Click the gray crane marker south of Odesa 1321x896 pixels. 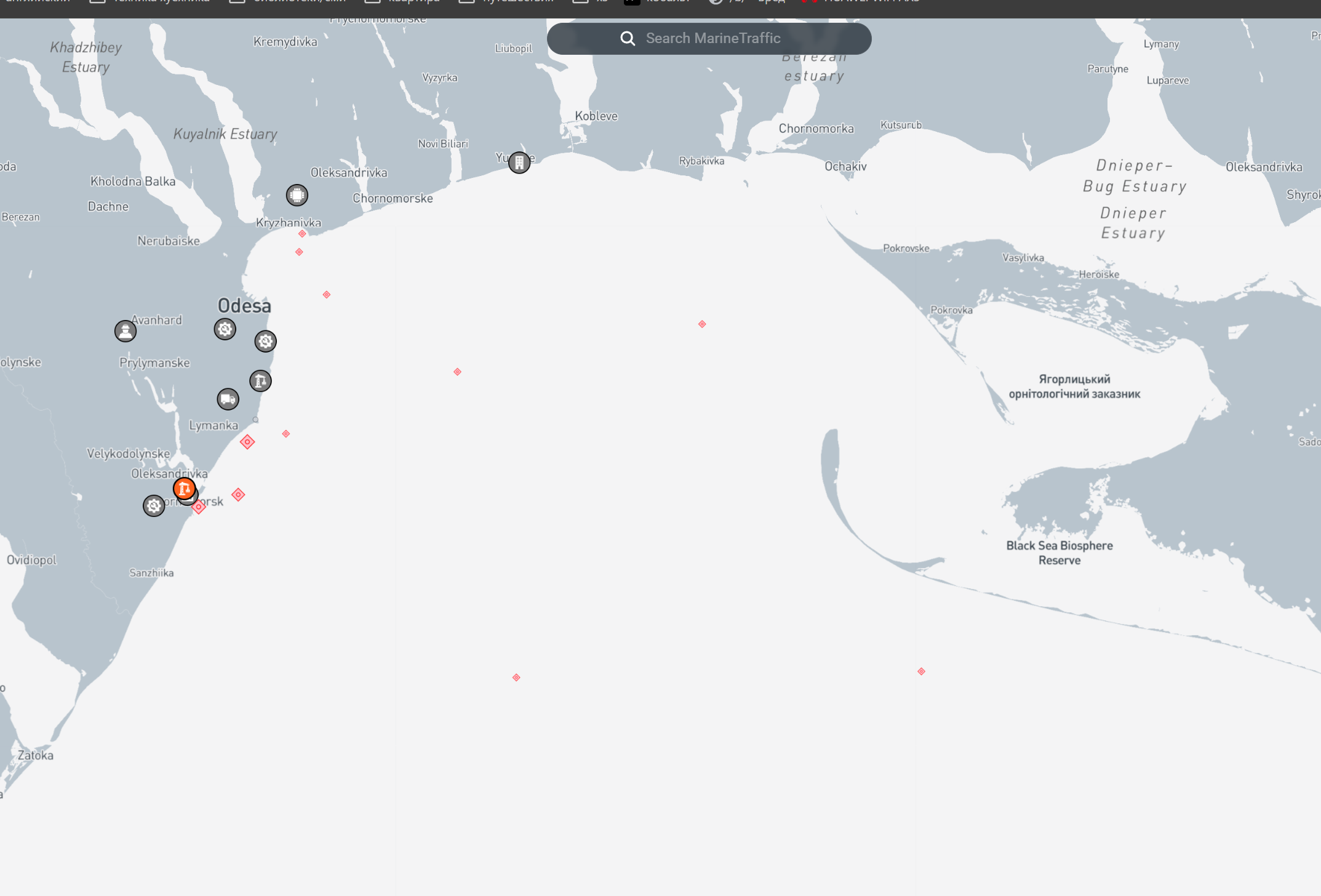coord(260,381)
